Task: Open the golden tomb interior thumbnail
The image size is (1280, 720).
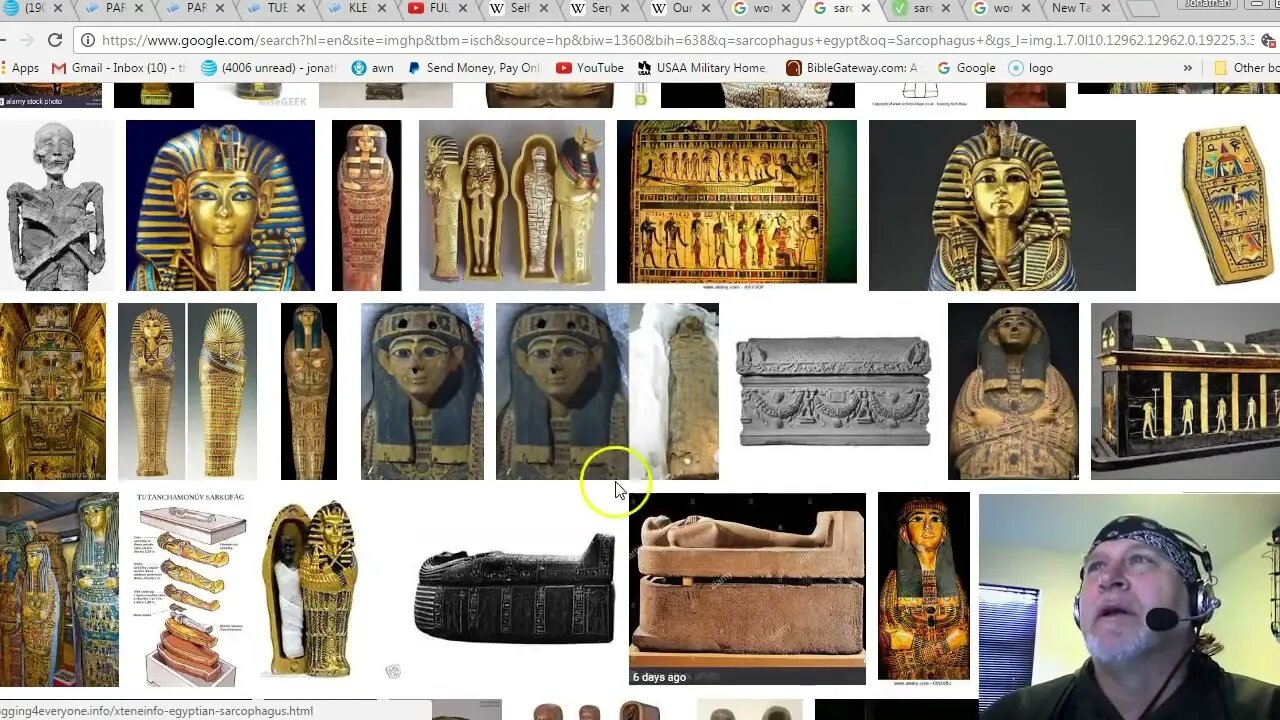Action: click(52, 391)
